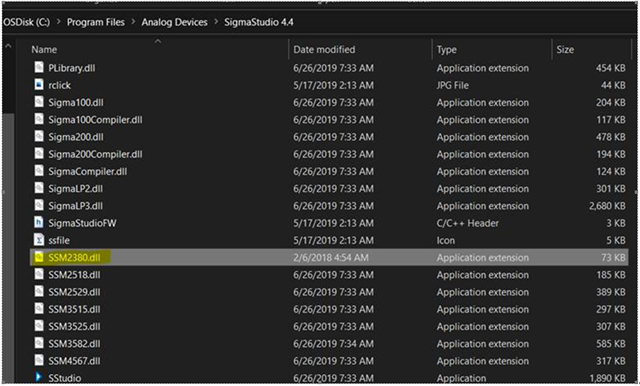This screenshot has height=386, width=640.
Task: Go to Program Files in the breadcrumb
Action: (96, 22)
